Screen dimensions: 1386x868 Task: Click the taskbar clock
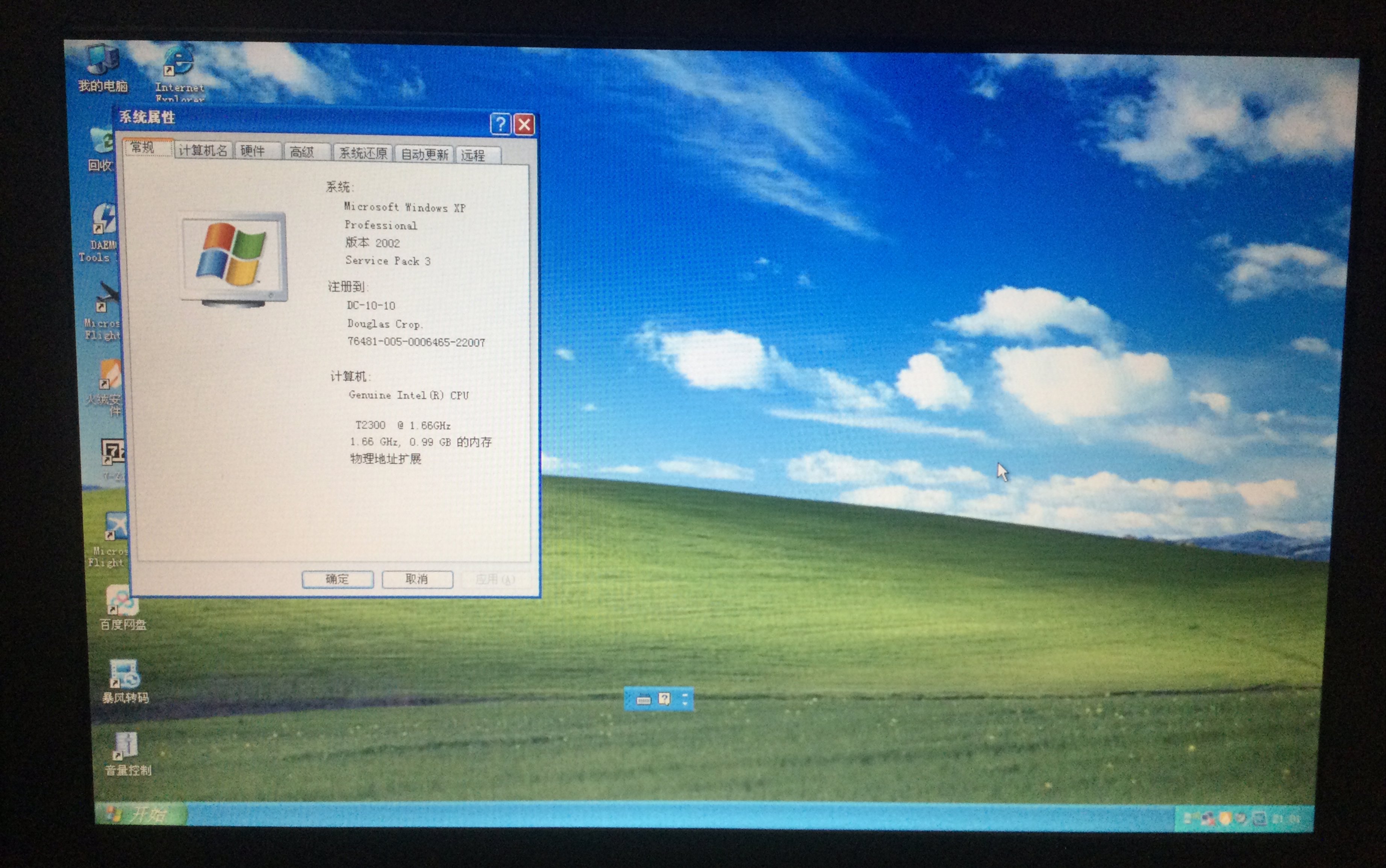[1286, 819]
